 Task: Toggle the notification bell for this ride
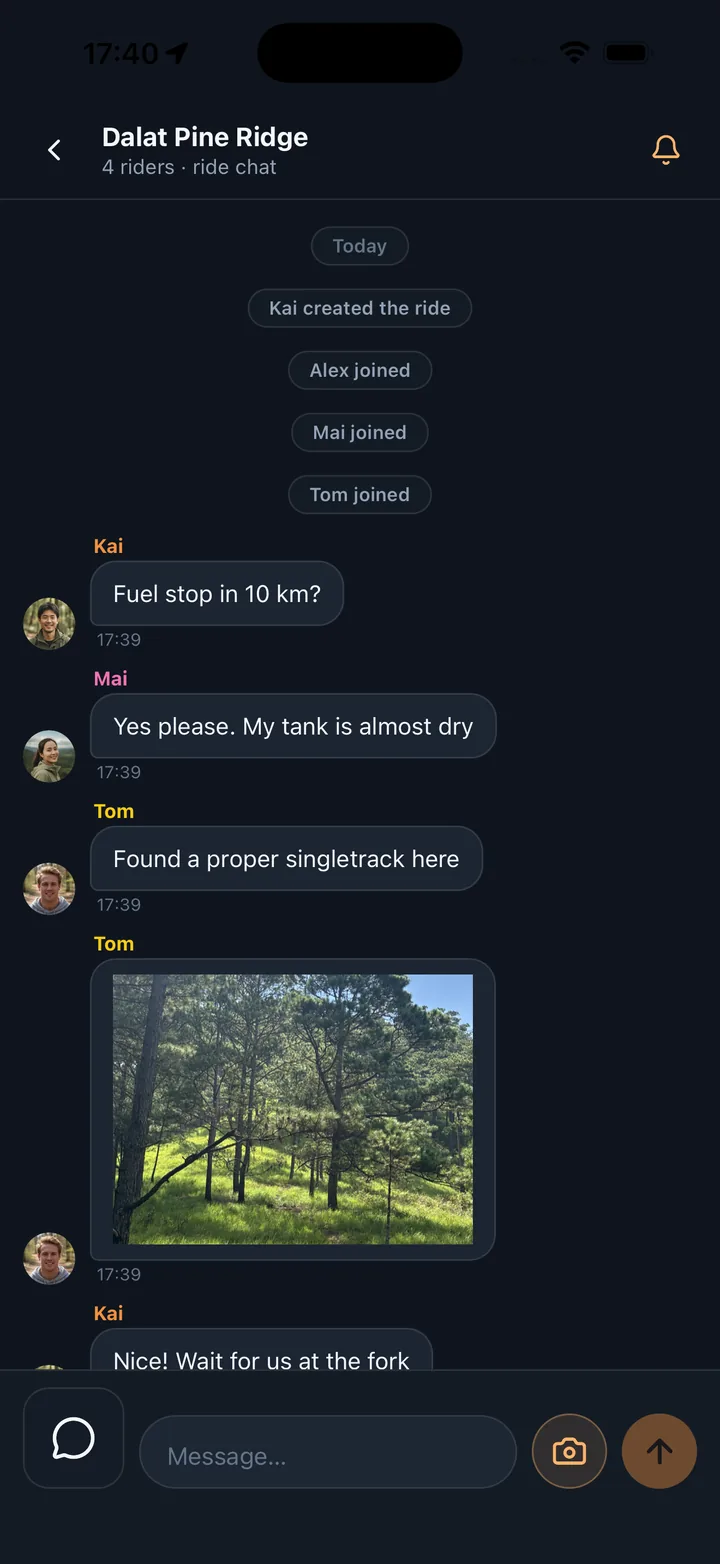[666, 150]
